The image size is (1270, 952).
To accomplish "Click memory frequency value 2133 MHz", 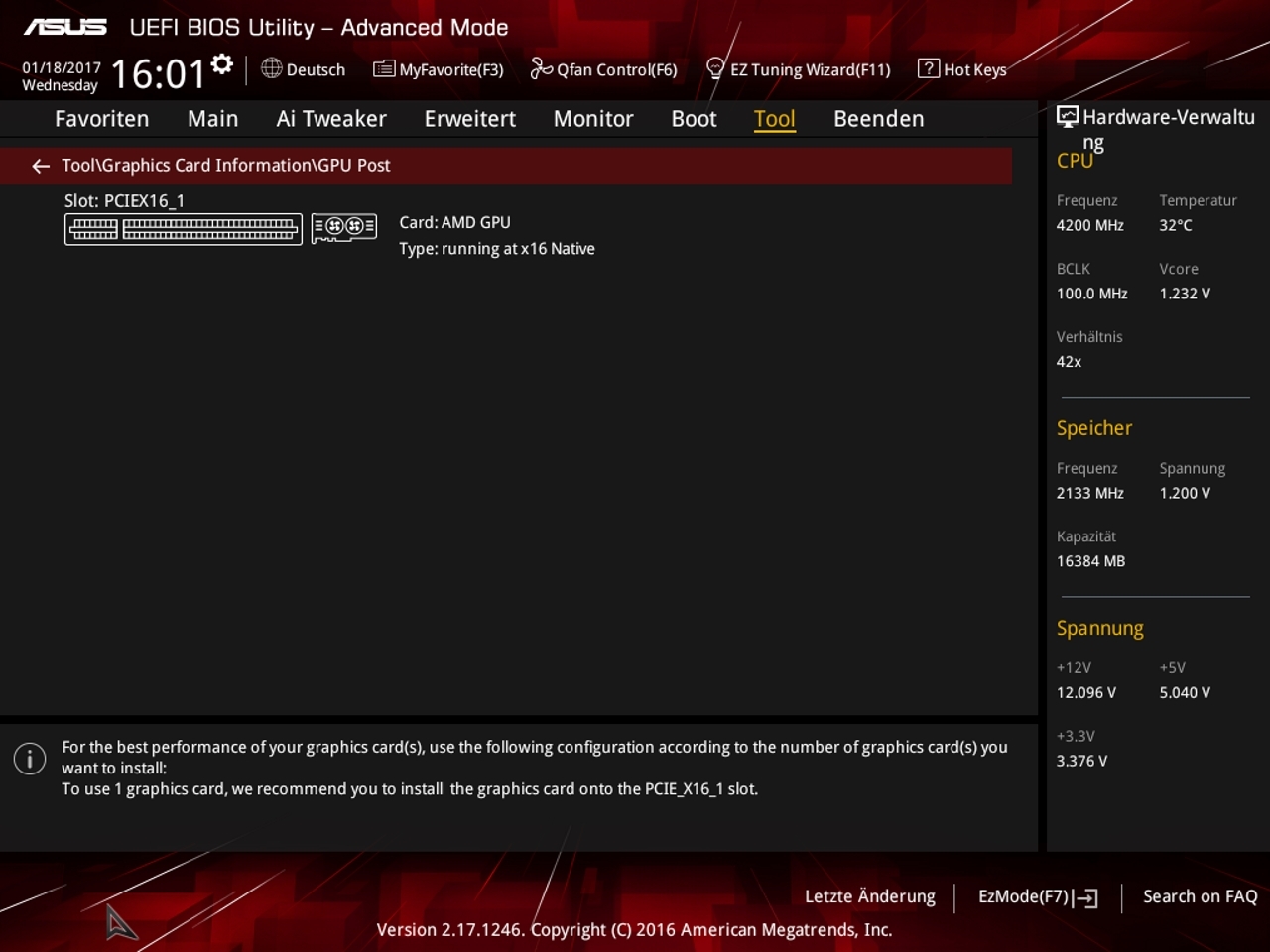I will pyautogui.click(x=1090, y=493).
